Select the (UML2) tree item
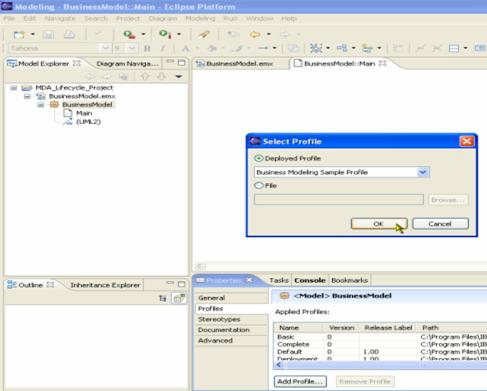Viewport: 487px width, 391px height. coord(88,122)
